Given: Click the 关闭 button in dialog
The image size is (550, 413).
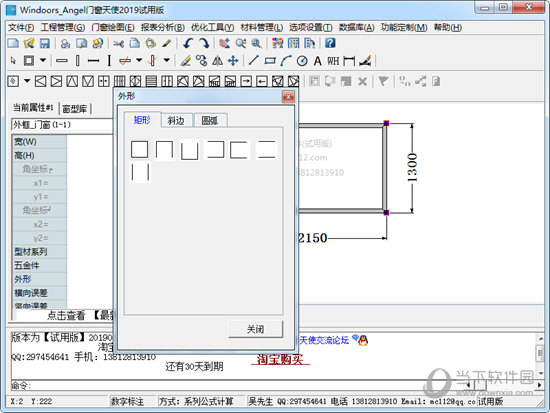Looking at the screenshot, I should pyautogui.click(x=255, y=329).
